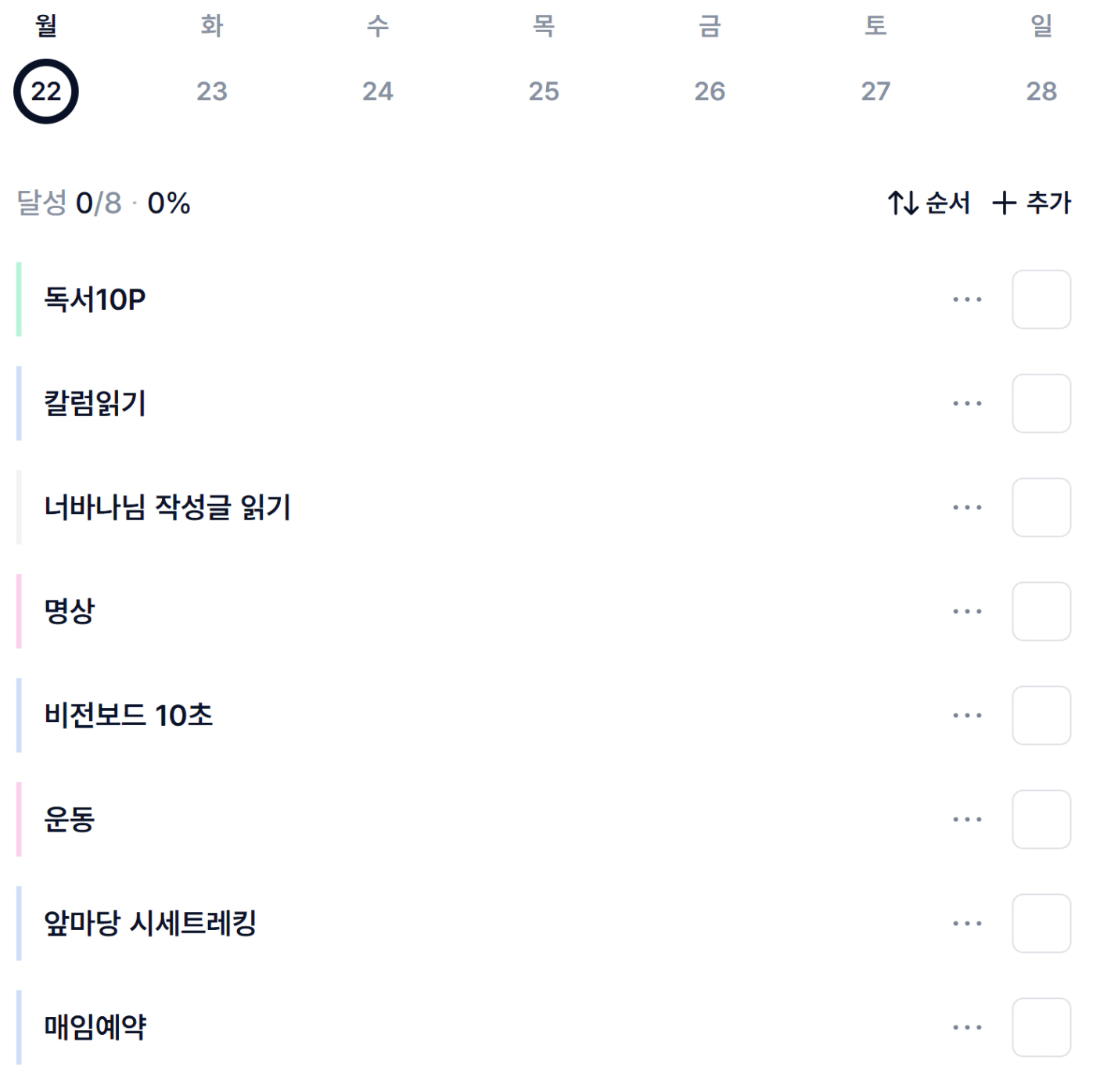Open the three-dot menu for 명상
1093x1092 pixels.
point(967,612)
